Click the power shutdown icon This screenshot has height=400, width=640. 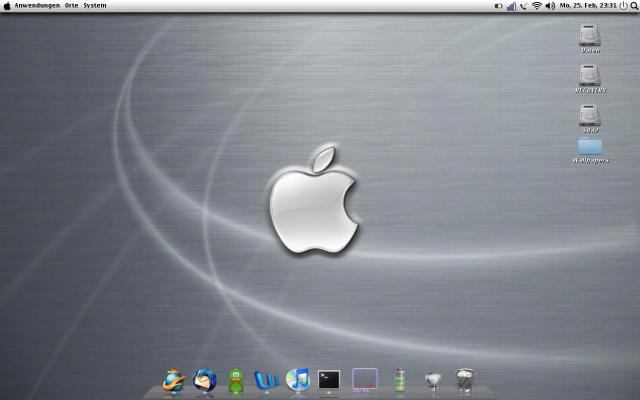(x=623, y=6)
